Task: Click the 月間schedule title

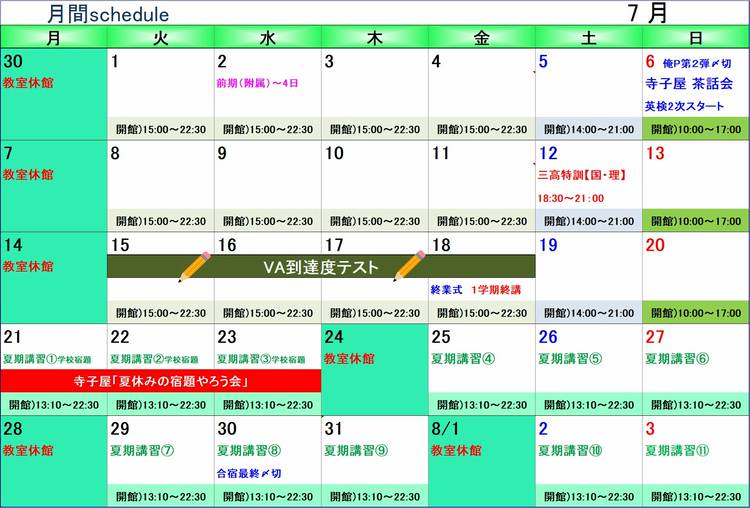Action: pyautogui.click(x=108, y=15)
